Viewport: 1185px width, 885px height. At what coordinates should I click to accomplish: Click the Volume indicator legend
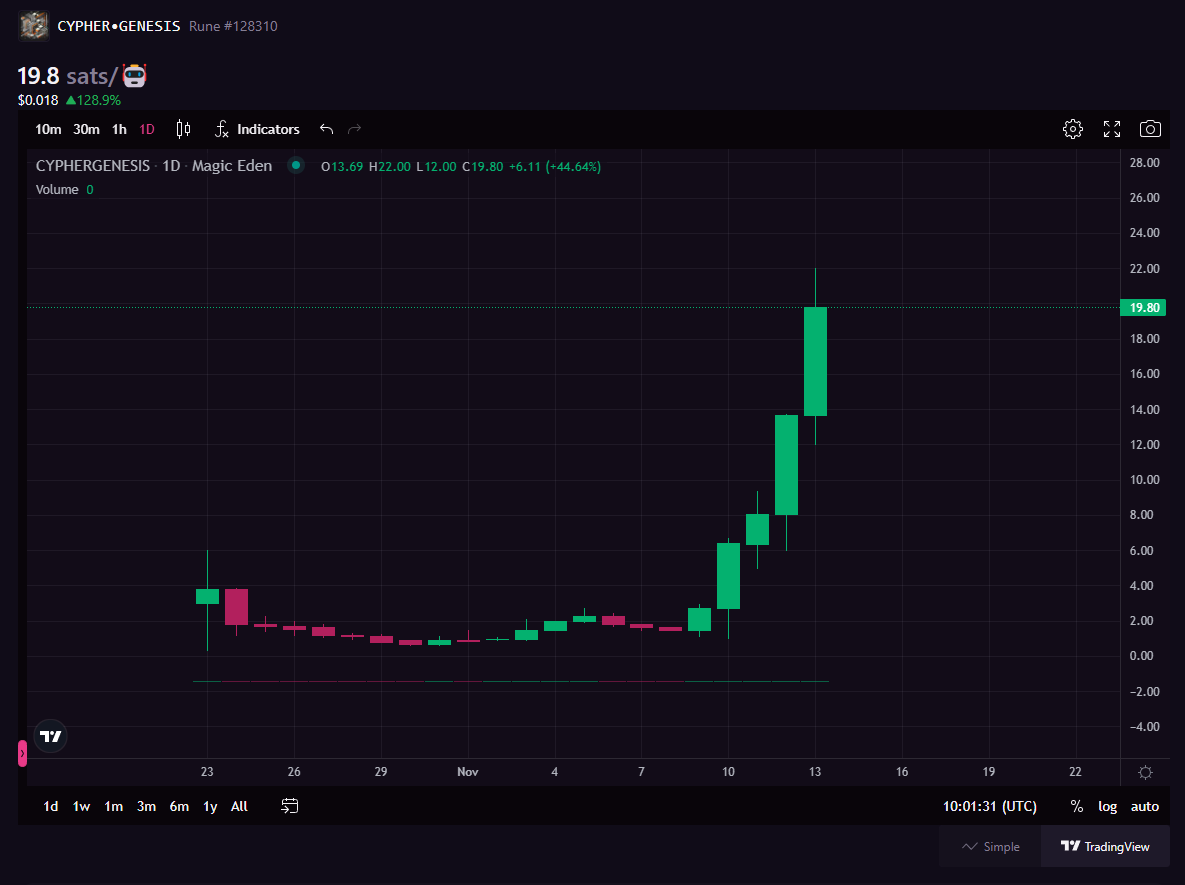(57, 190)
